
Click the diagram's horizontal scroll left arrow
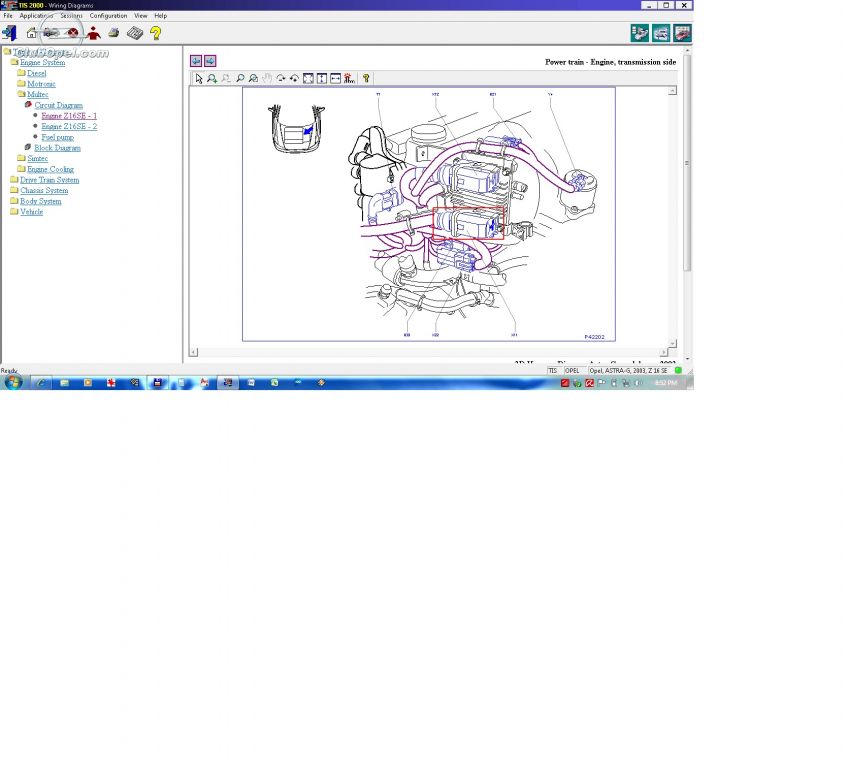pyautogui.click(x=193, y=352)
